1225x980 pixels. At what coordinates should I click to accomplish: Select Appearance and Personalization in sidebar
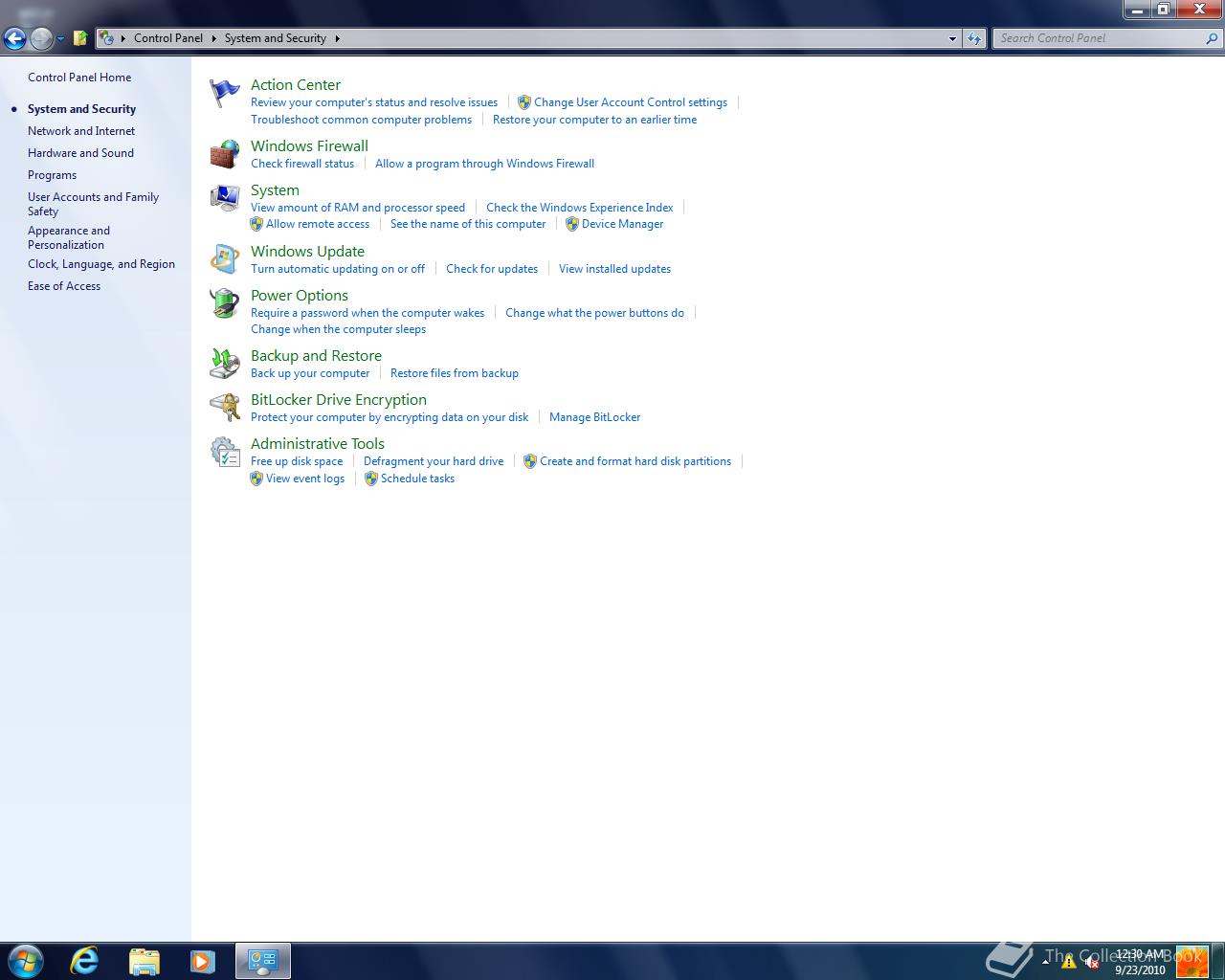[x=69, y=237]
